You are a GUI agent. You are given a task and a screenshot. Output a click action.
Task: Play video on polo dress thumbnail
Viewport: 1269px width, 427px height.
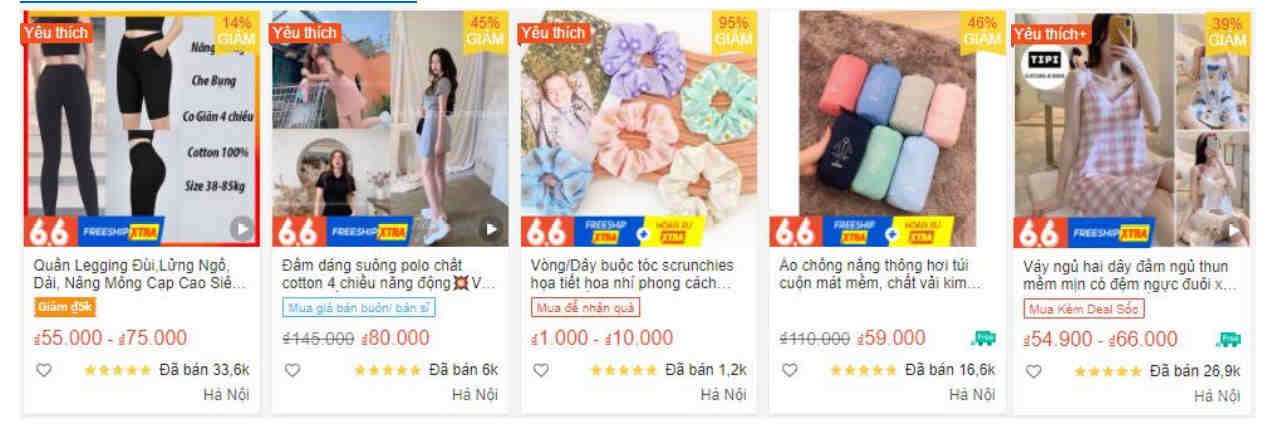pyautogui.click(x=490, y=229)
